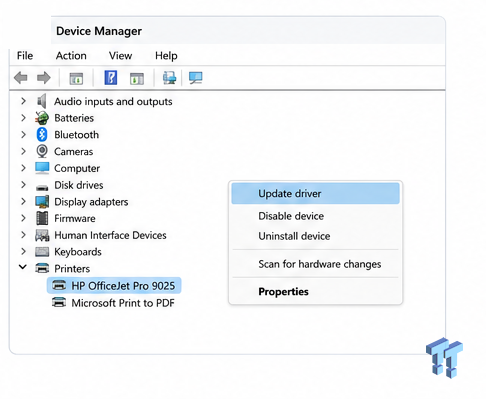The height and width of the screenshot is (399, 486).
Task: Open Properties from the context menu
Action: click(315, 291)
